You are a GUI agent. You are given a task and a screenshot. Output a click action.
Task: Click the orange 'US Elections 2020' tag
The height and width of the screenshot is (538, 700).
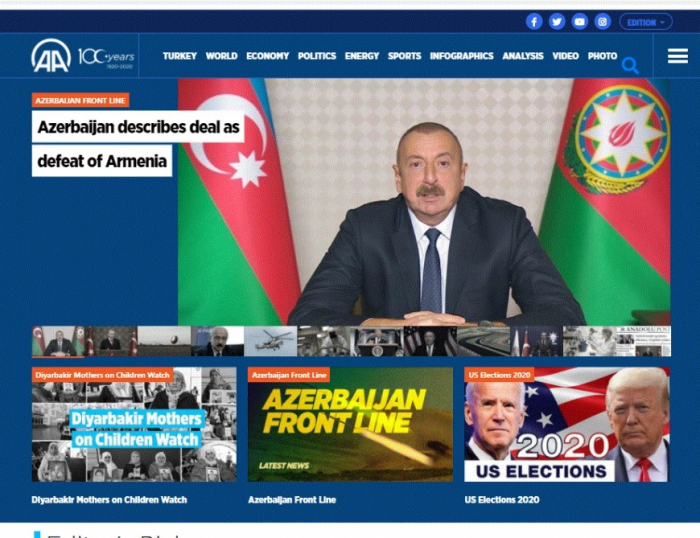500,375
